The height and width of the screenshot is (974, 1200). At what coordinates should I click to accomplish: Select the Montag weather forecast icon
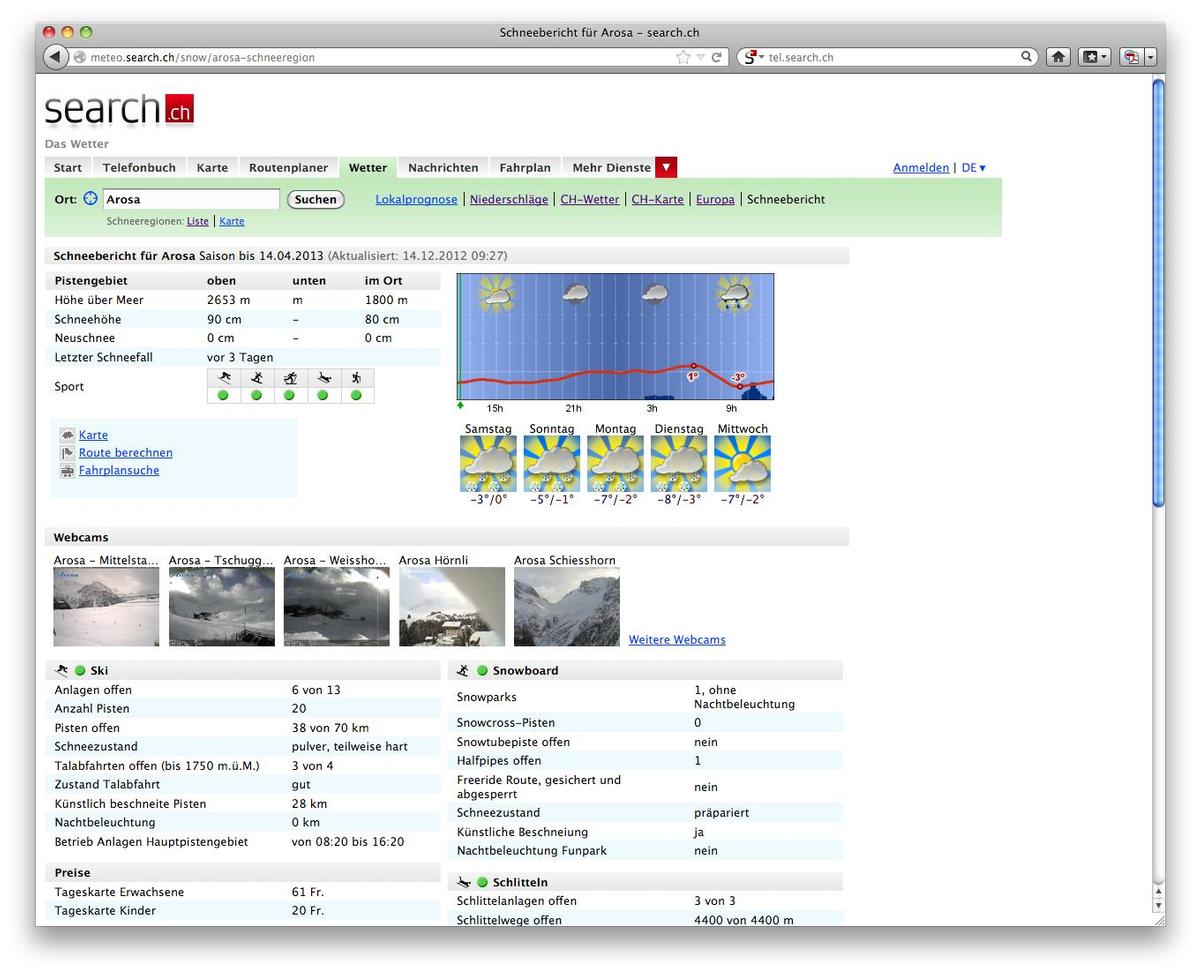coord(615,464)
